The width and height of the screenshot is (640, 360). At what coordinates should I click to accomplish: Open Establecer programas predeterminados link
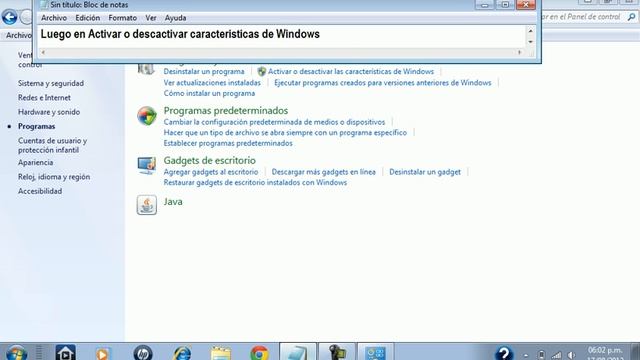[x=228, y=143]
